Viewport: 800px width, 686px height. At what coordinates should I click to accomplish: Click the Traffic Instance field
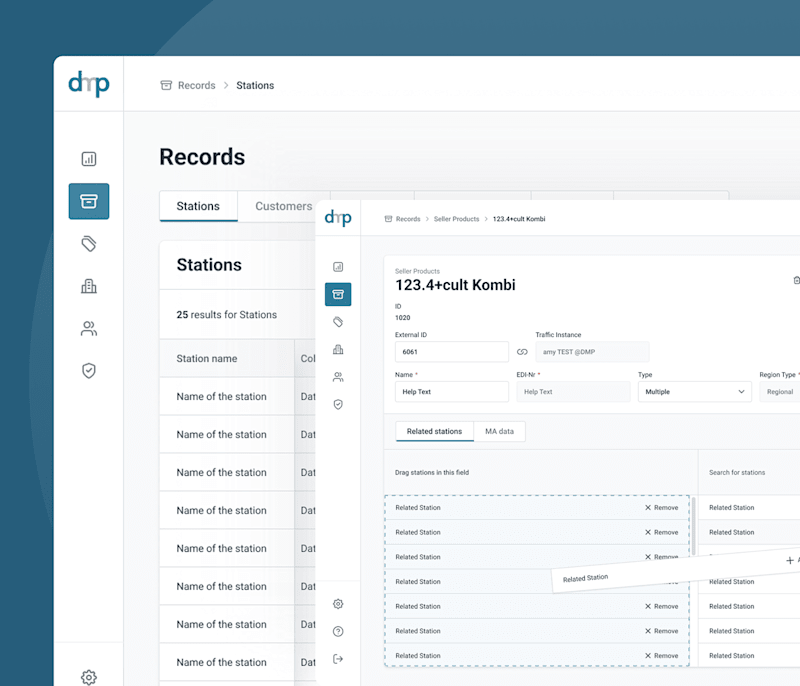(x=592, y=352)
